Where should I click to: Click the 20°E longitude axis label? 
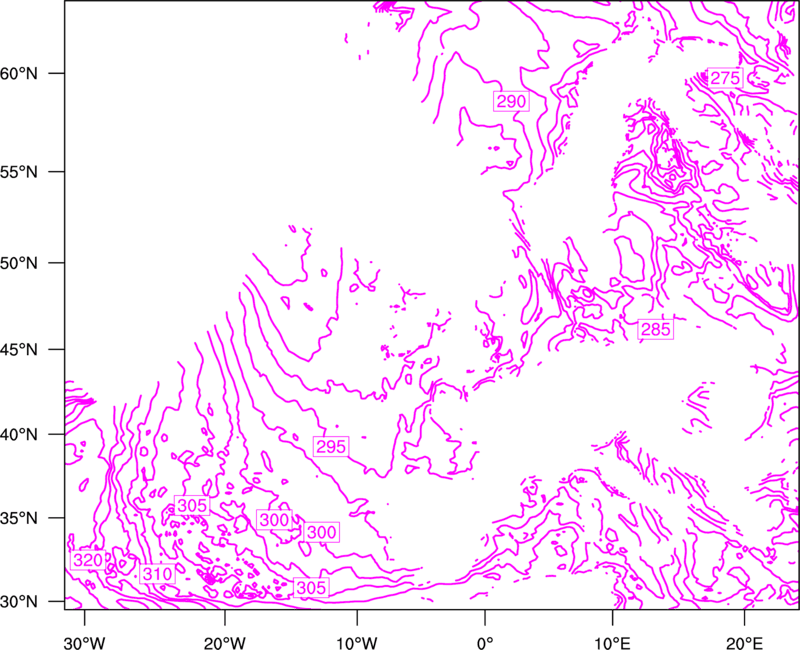click(744, 643)
